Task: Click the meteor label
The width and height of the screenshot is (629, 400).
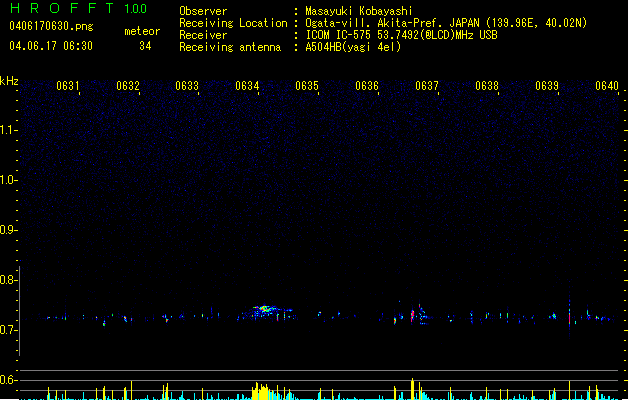Action: (142, 31)
